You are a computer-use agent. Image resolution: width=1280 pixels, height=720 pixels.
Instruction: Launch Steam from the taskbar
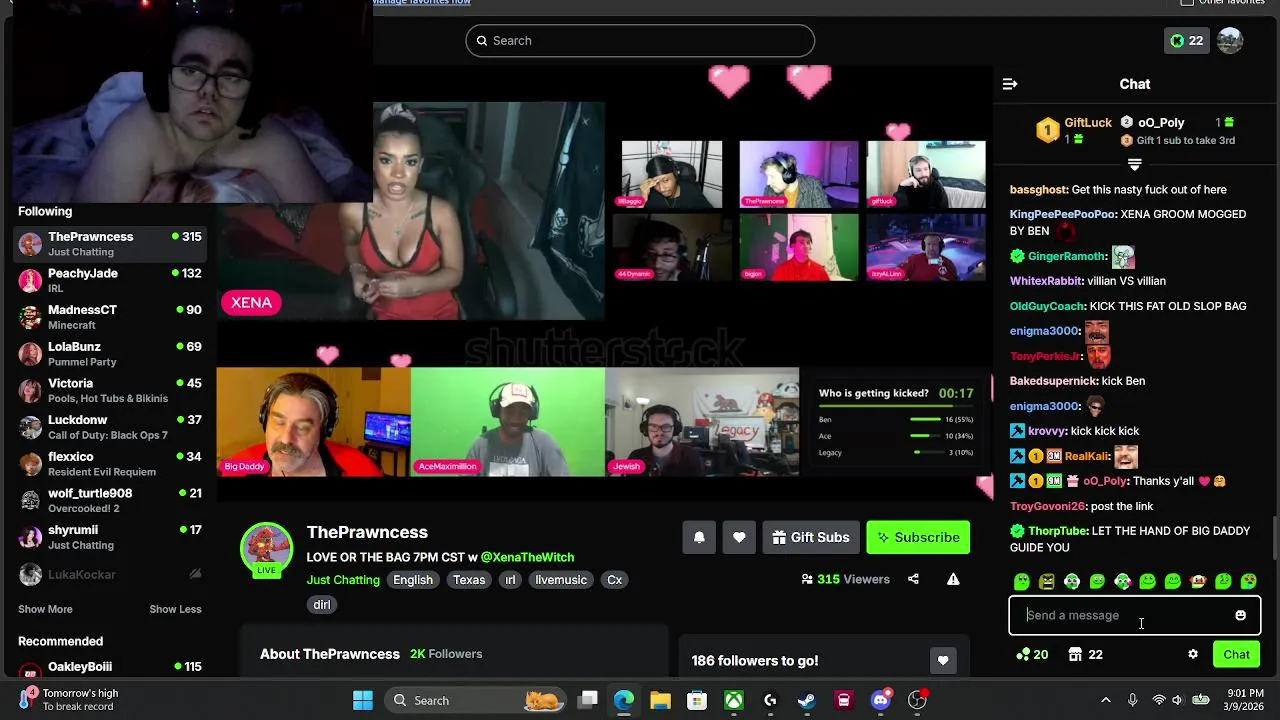click(x=806, y=700)
